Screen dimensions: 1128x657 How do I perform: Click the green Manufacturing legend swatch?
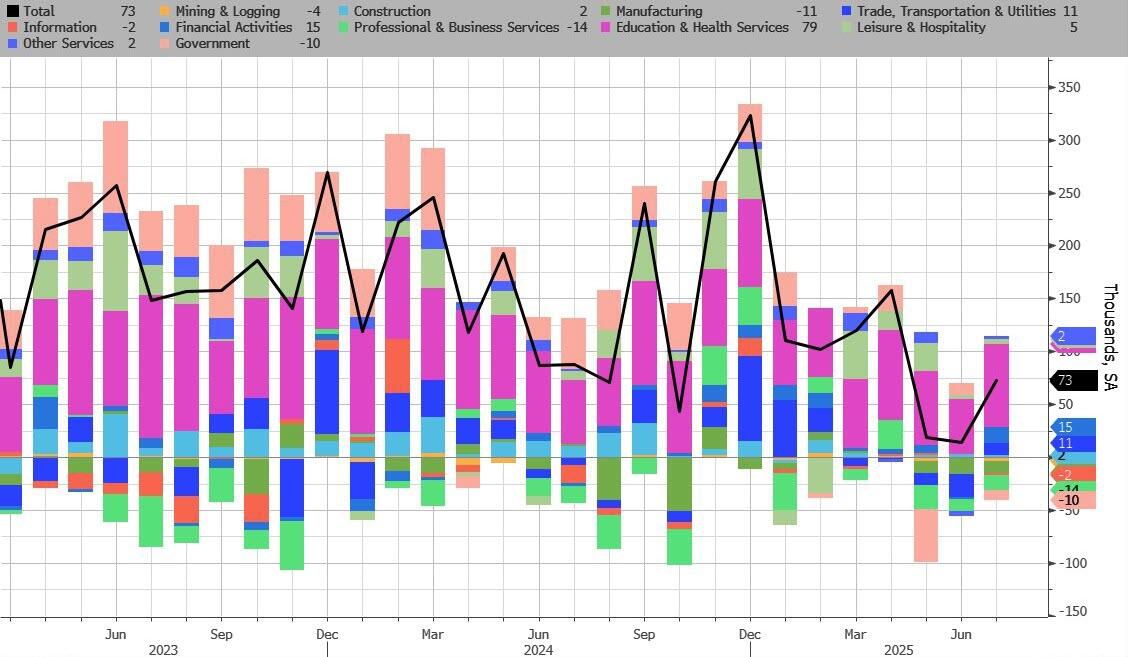[605, 12]
